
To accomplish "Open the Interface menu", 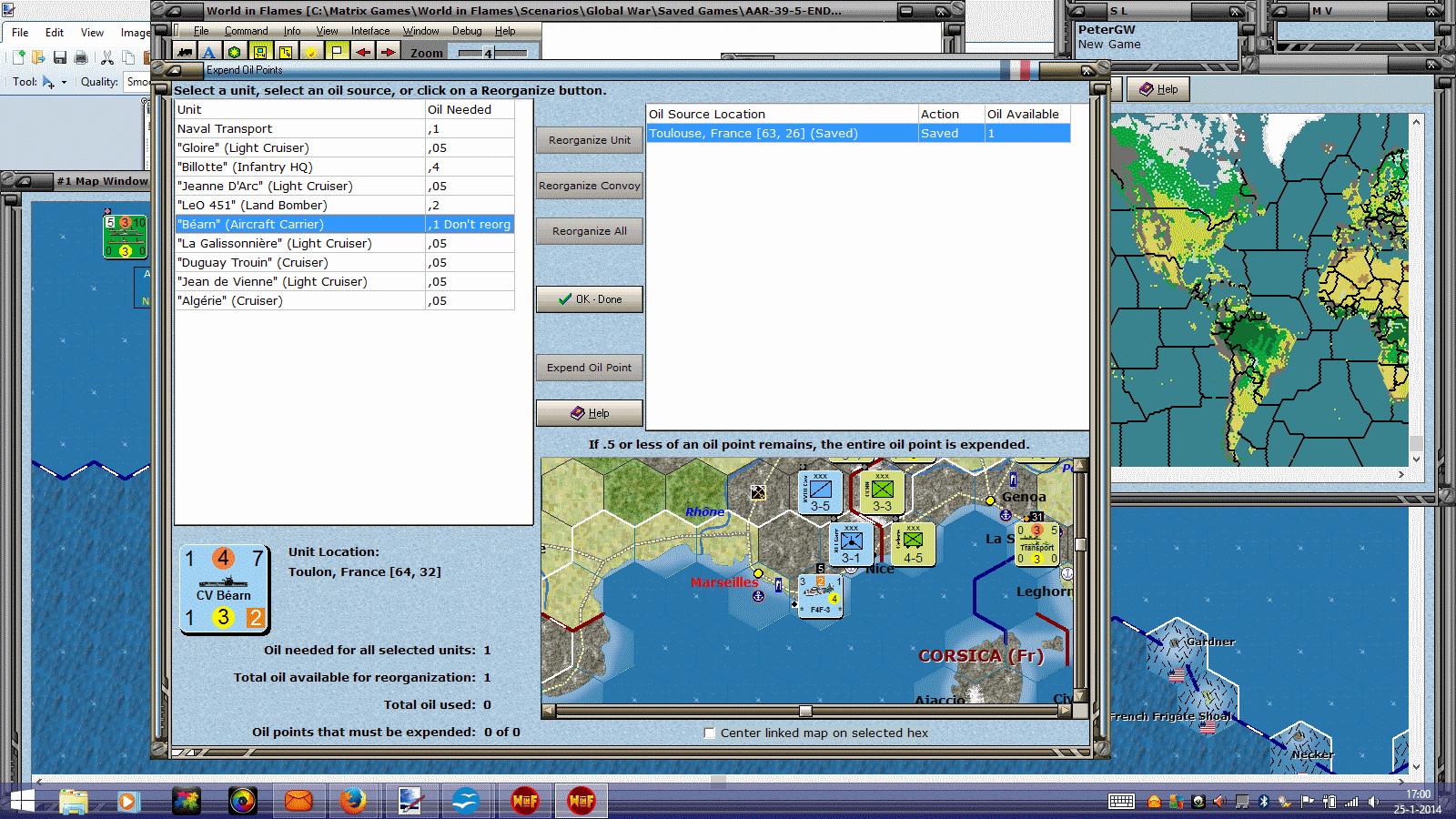I will [x=370, y=31].
